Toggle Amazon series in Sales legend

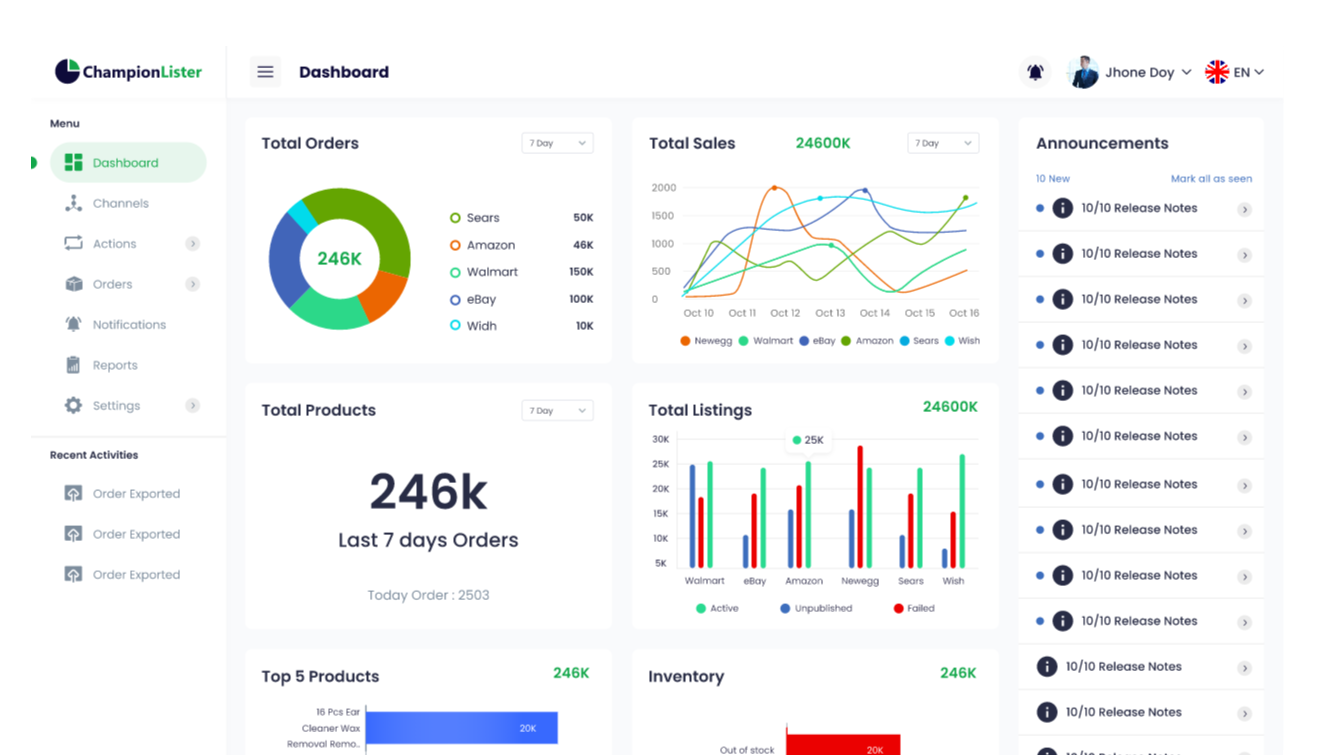(867, 341)
